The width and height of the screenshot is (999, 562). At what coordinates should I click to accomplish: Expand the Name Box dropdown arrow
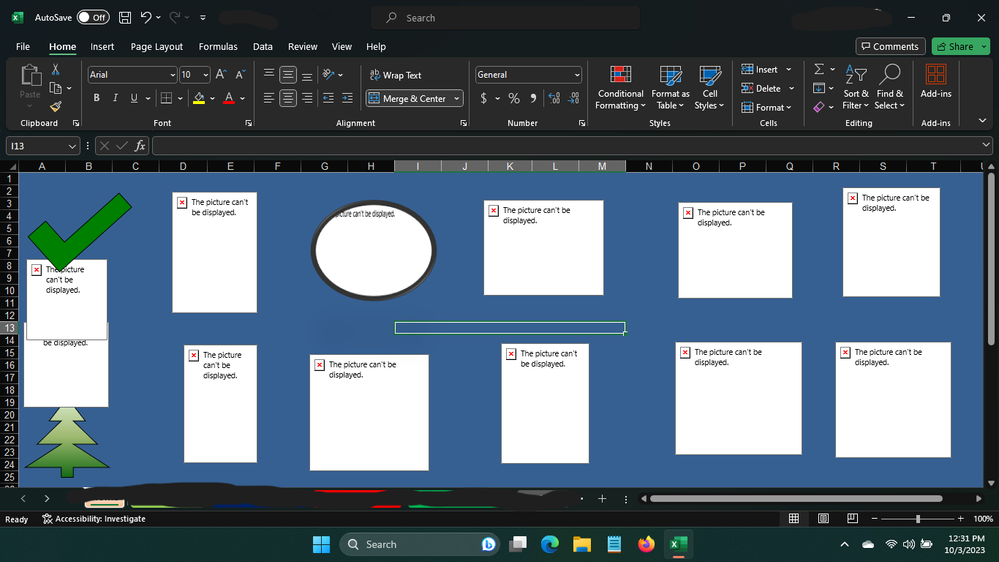[x=72, y=146]
